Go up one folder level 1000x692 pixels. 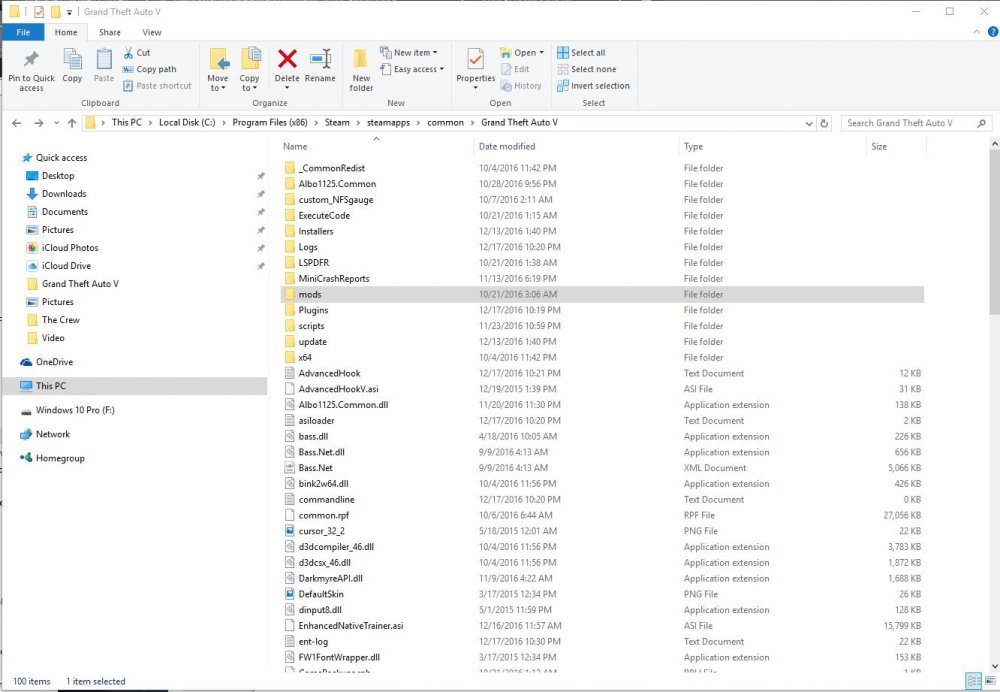pyautogui.click(x=72, y=123)
